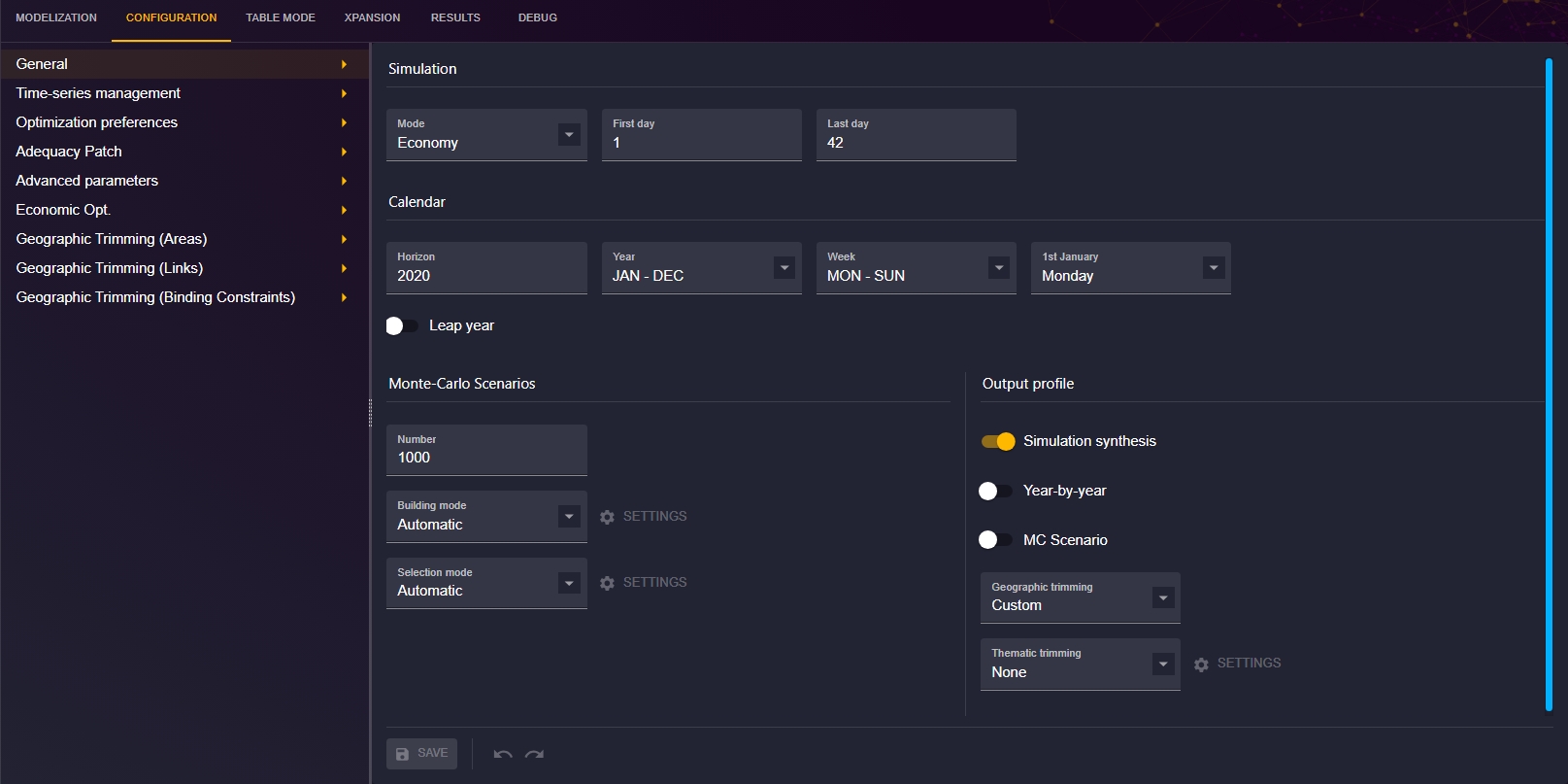The image size is (1568, 784).
Task: Open Adequacy Patch section
Action: (184, 152)
